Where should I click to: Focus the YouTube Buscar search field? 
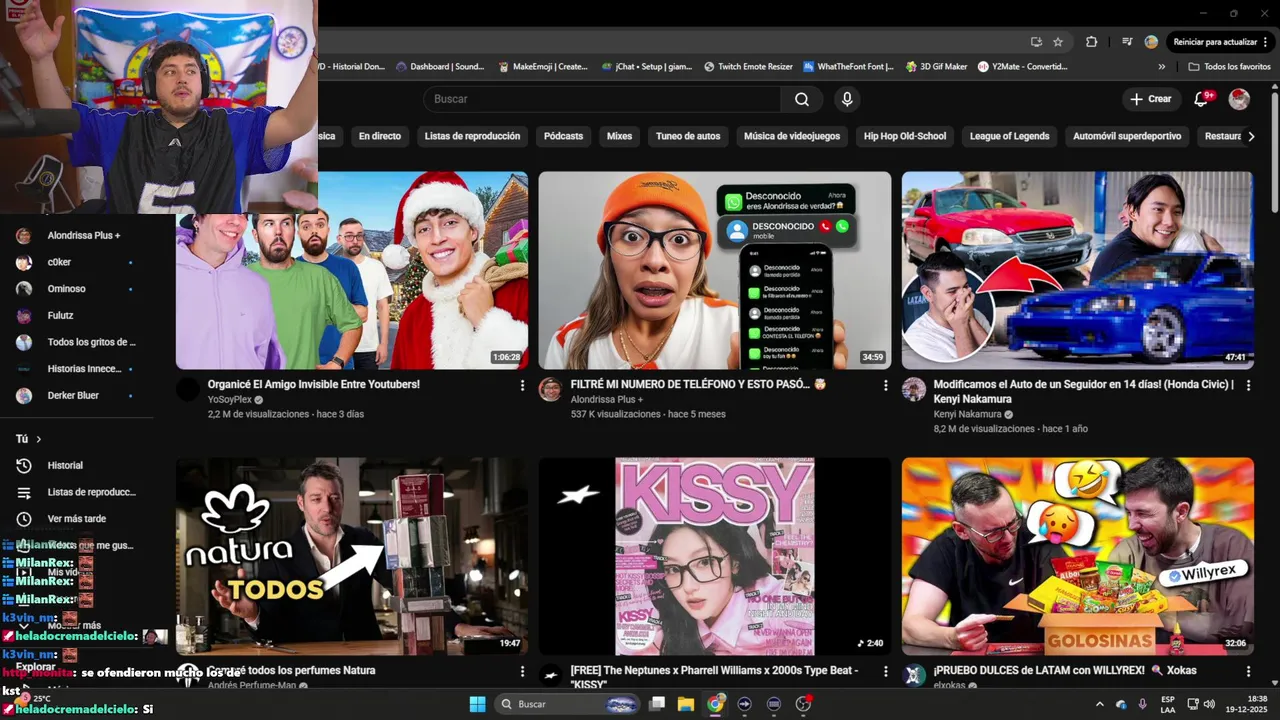point(603,99)
